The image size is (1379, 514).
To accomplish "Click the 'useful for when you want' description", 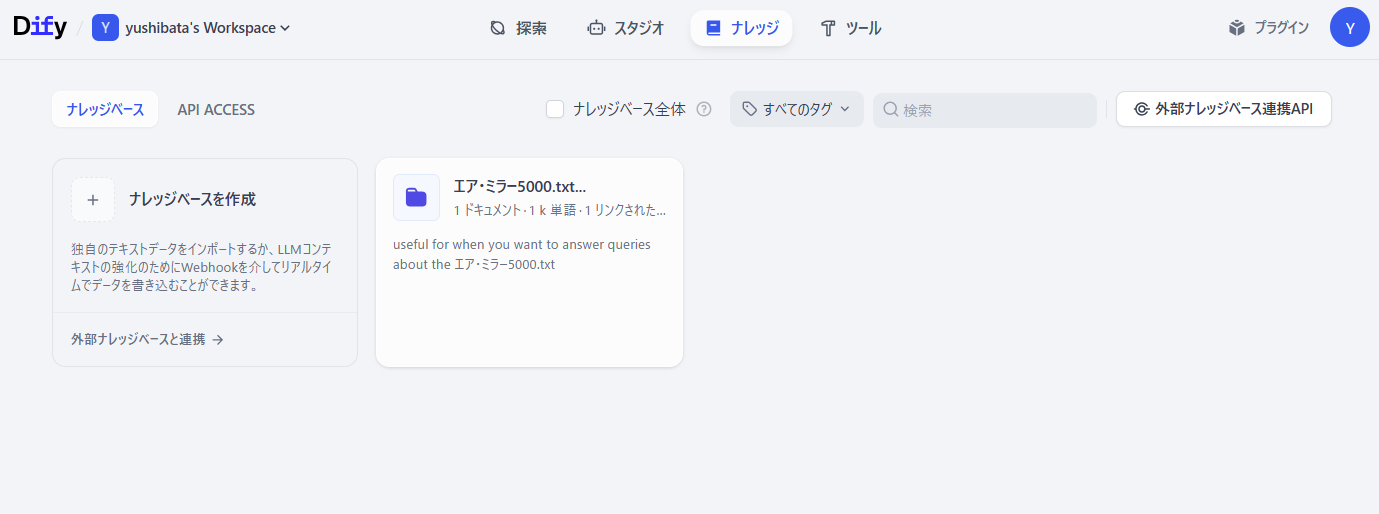I will pos(522,254).
